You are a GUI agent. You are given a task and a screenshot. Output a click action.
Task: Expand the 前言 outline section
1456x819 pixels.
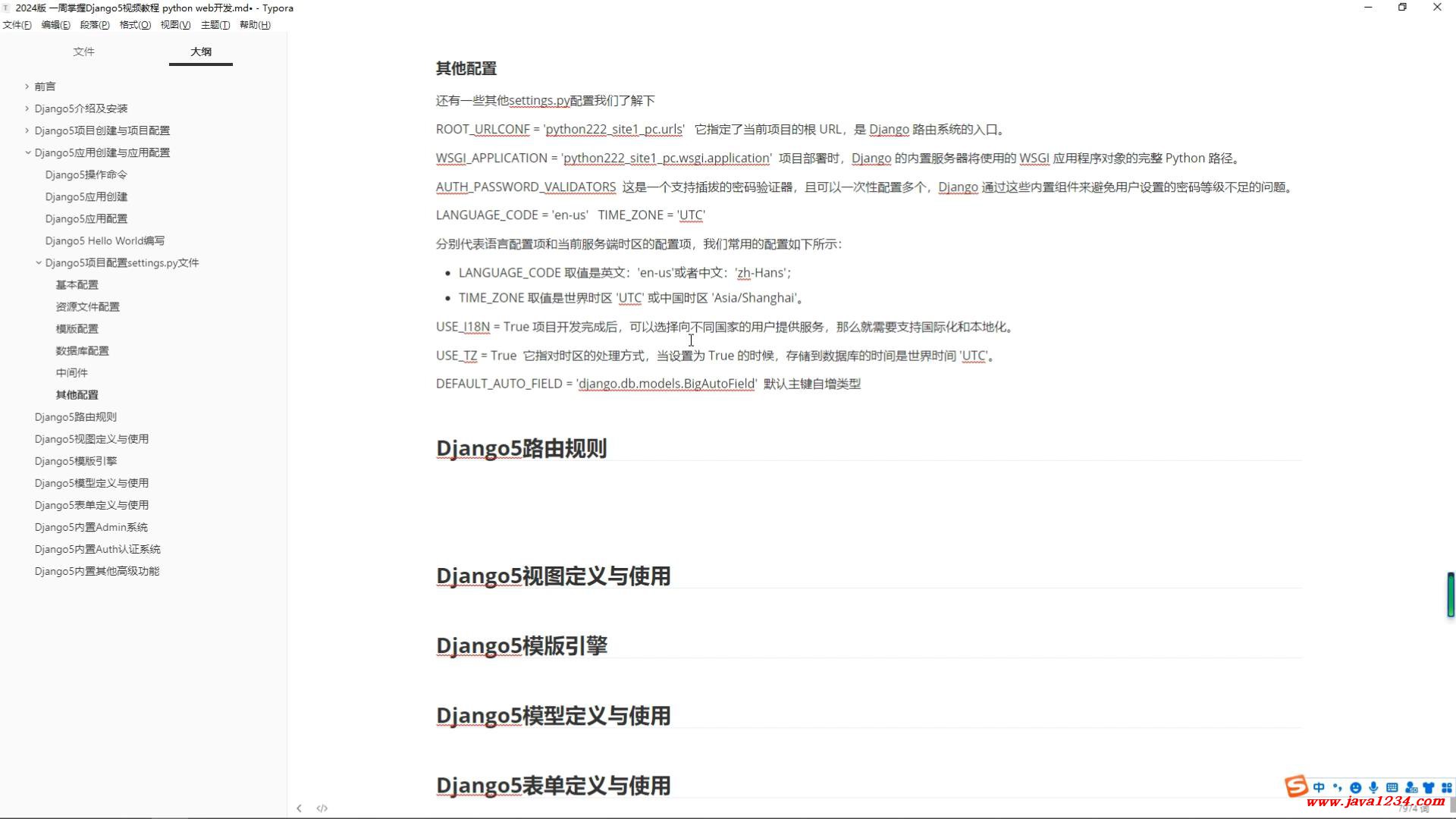pyautogui.click(x=27, y=86)
